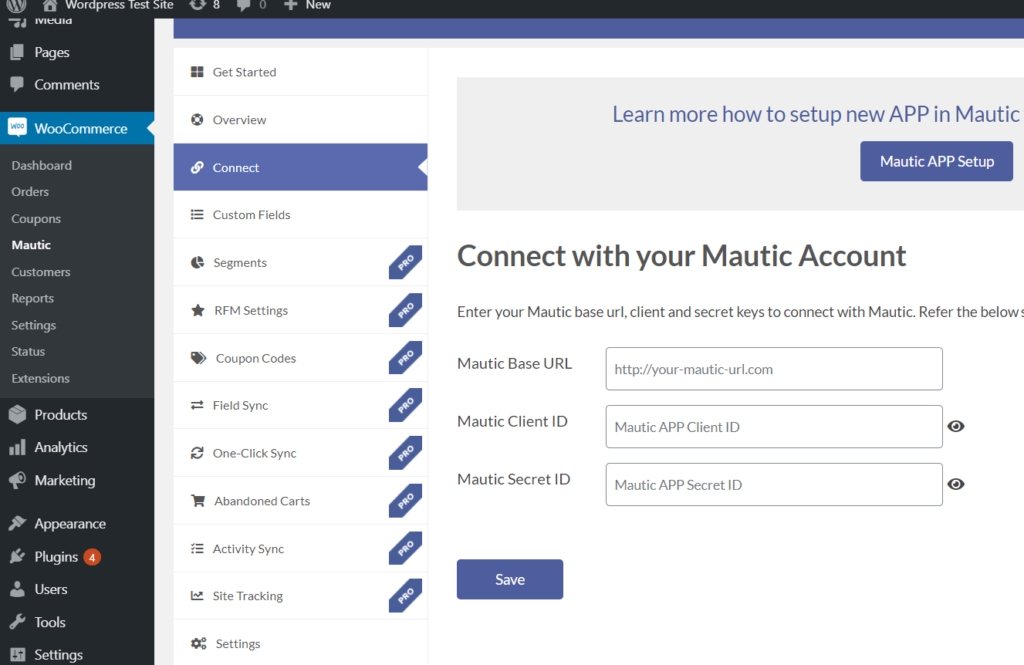Open the Coupon Codes tab

click(x=300, y=358)
